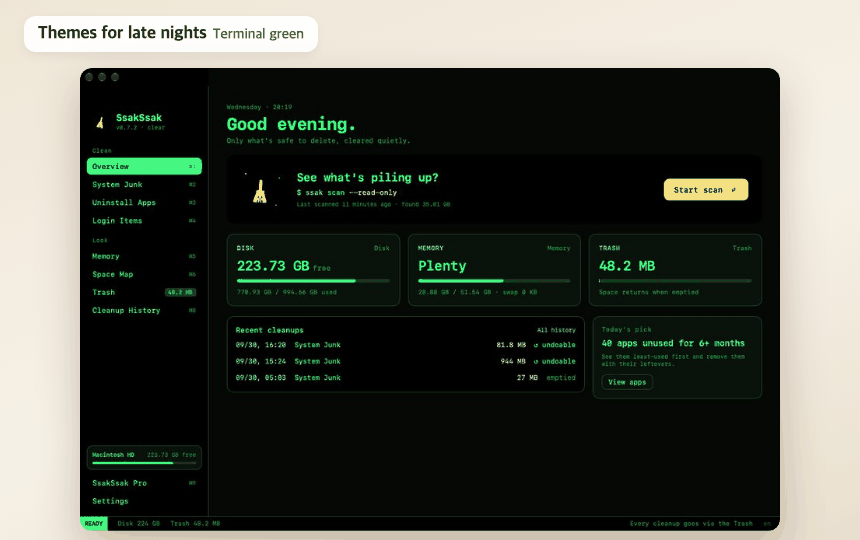Select Login Items in sidebar
Viewport: 860px width, 540px height.
(x=144, y=220)
